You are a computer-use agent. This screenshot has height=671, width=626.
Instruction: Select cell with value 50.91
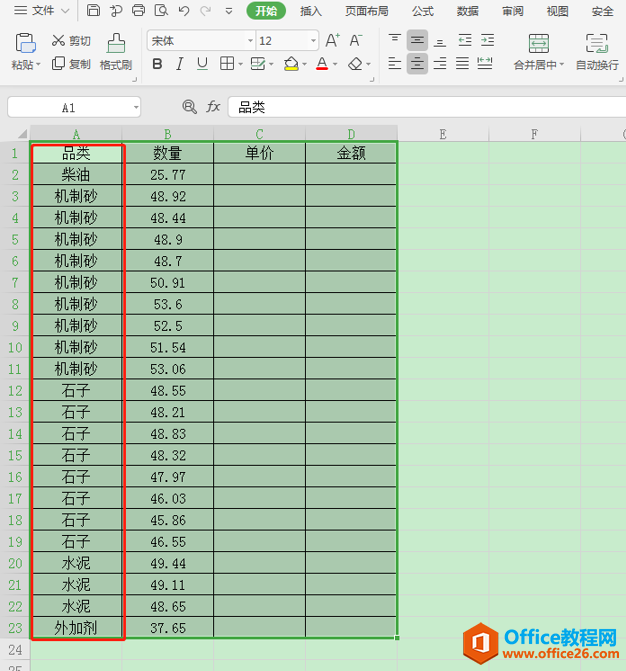(168, 282)
